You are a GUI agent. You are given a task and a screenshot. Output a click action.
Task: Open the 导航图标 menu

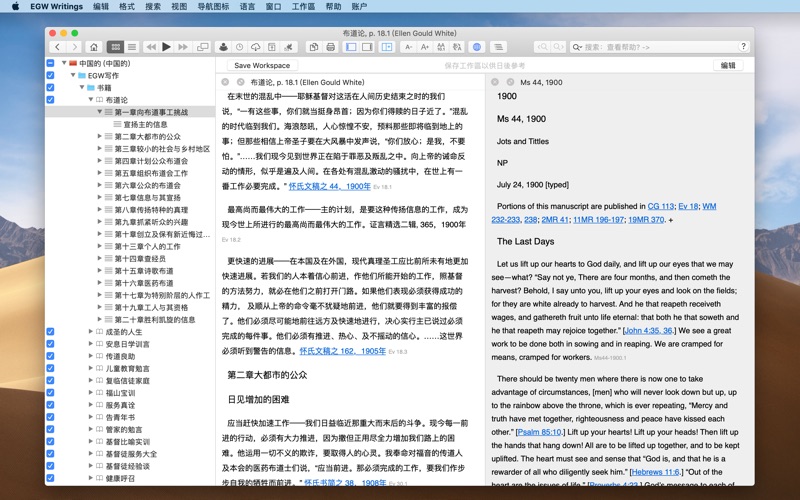point(213,6)
